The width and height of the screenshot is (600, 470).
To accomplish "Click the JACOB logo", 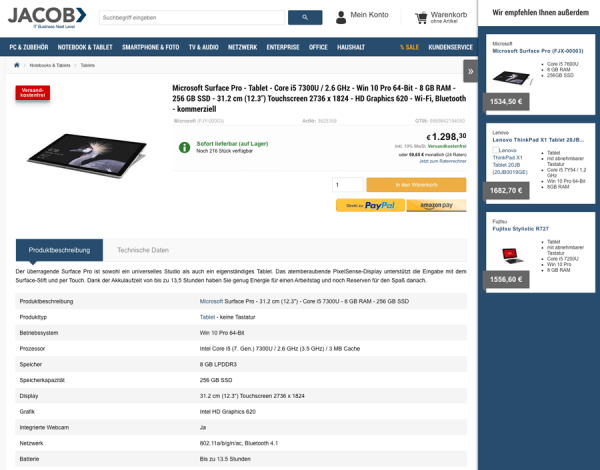I will pos(47,18).
